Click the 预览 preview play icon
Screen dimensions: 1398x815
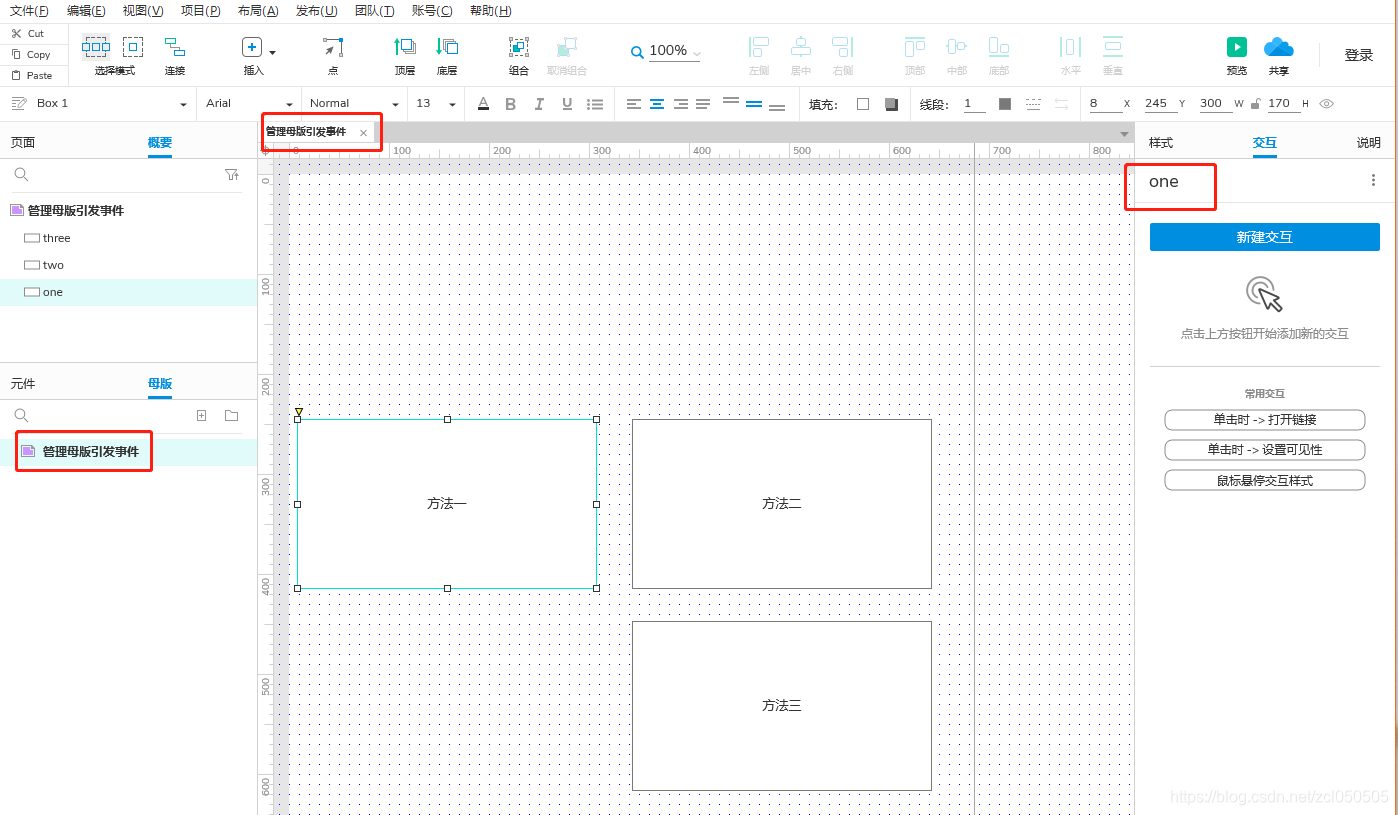(x=1237, y=46)
